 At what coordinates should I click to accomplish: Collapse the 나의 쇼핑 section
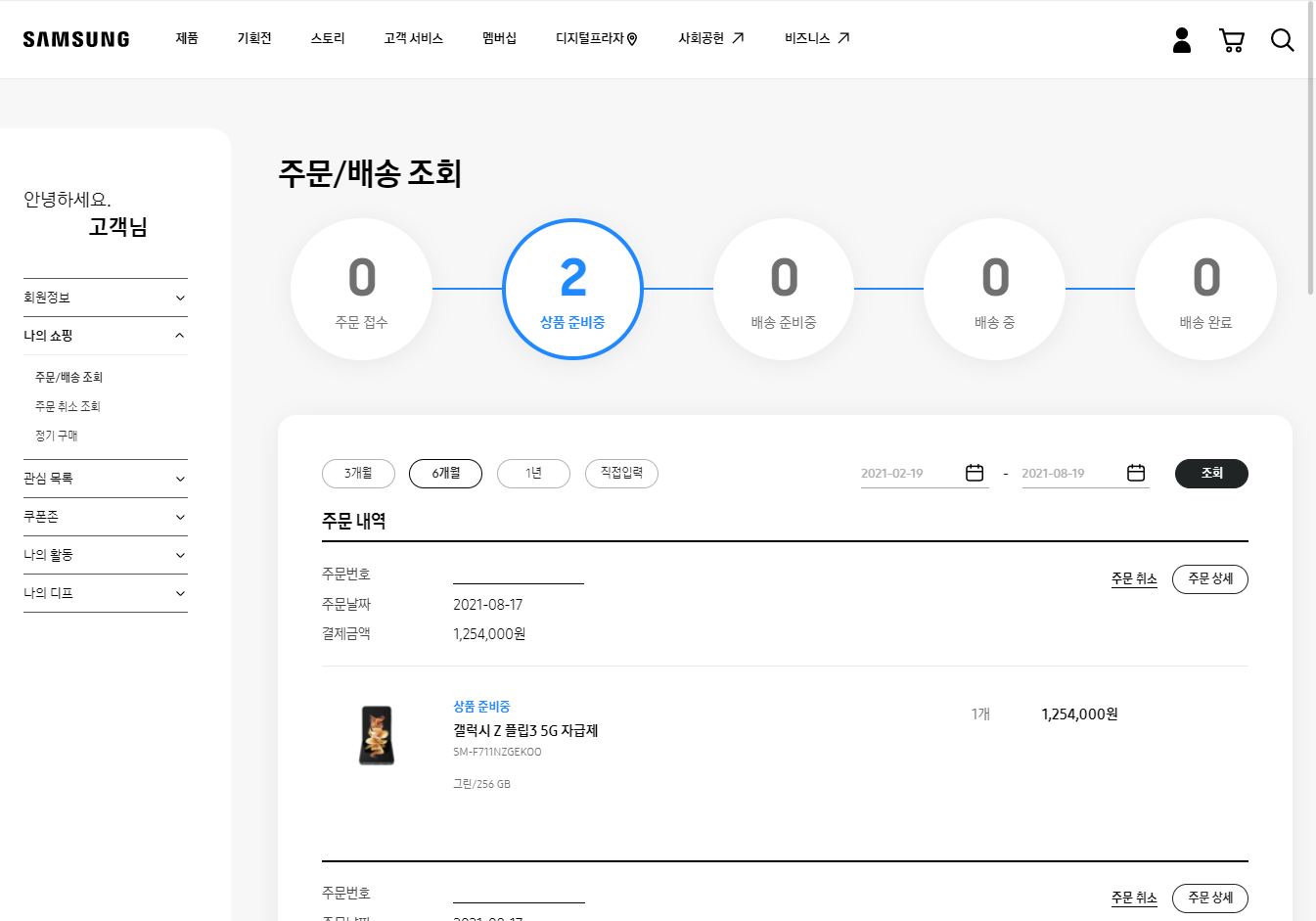point(106,336)
